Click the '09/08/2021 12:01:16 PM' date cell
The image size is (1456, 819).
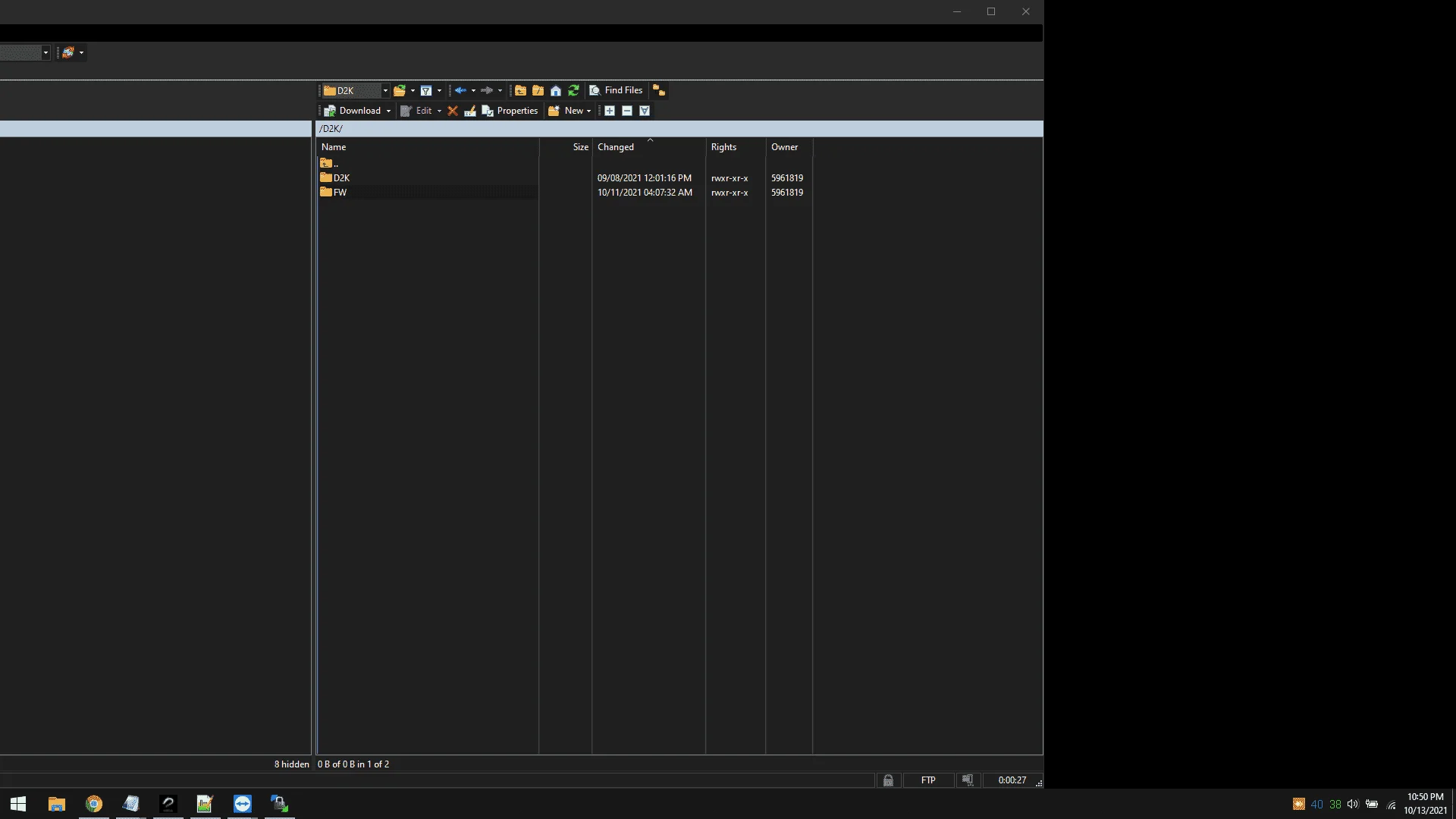[644, 178]
